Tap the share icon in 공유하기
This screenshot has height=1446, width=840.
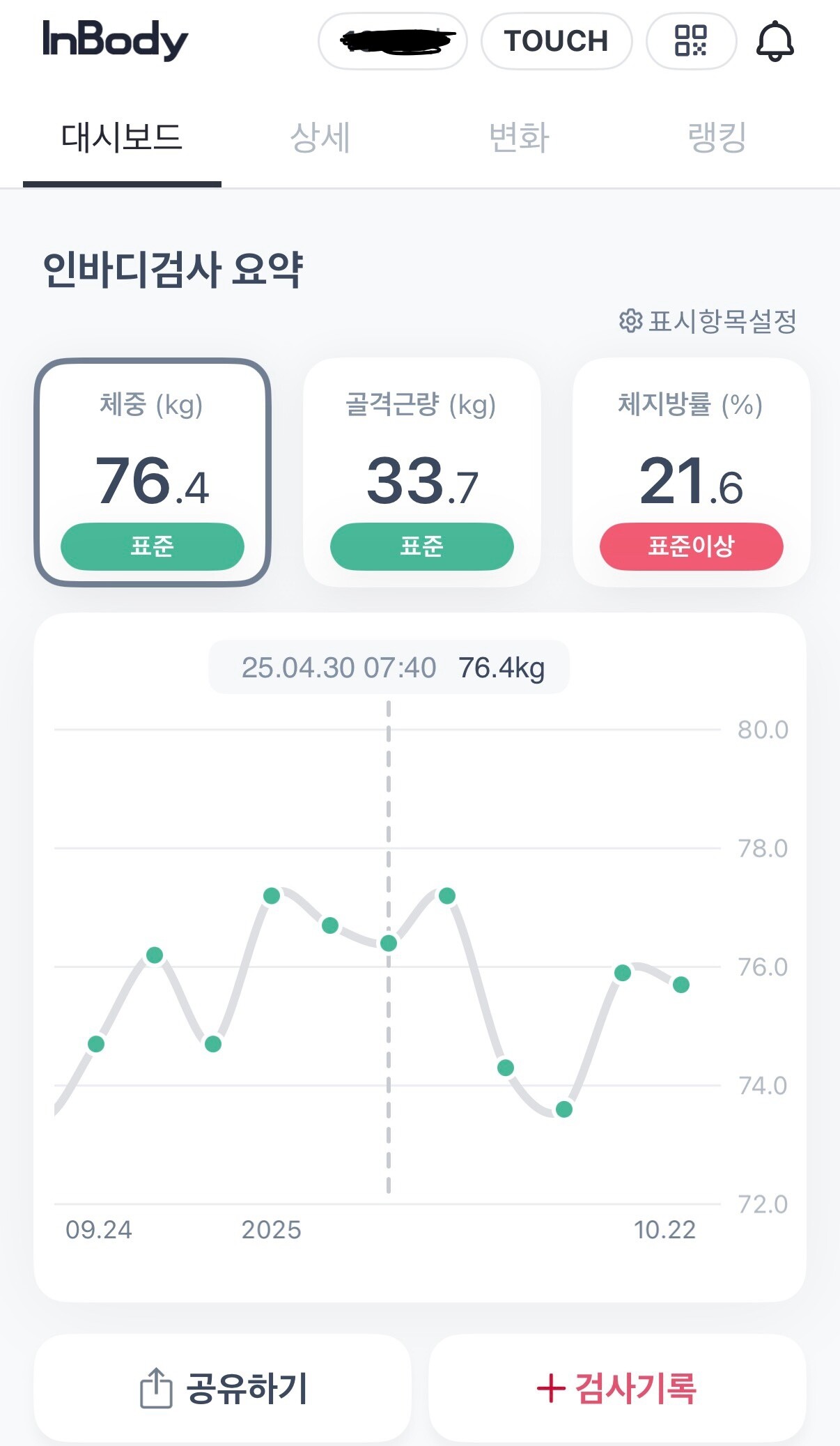coord(156,1388)
